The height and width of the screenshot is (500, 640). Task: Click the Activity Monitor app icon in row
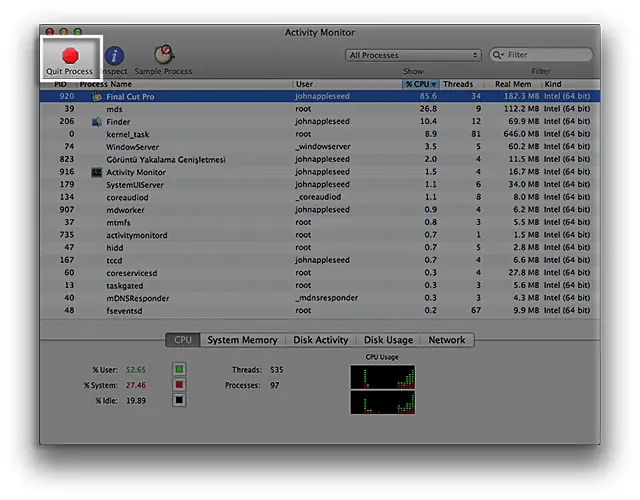pos(97,172)
